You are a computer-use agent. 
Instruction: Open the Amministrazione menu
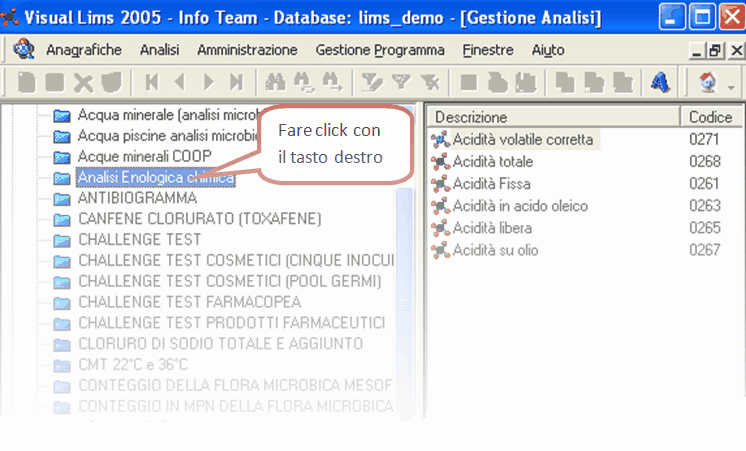click(247, 50)
